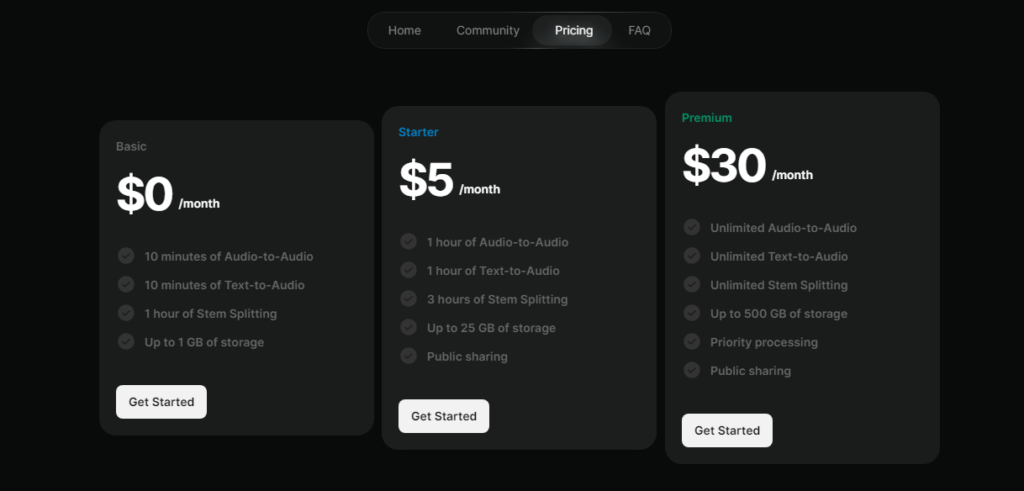Click checkmark icon beside 10 minutes of Audio-to-Audio
Viewport: 1024px width, 491px height.
(x=126, y=256)
